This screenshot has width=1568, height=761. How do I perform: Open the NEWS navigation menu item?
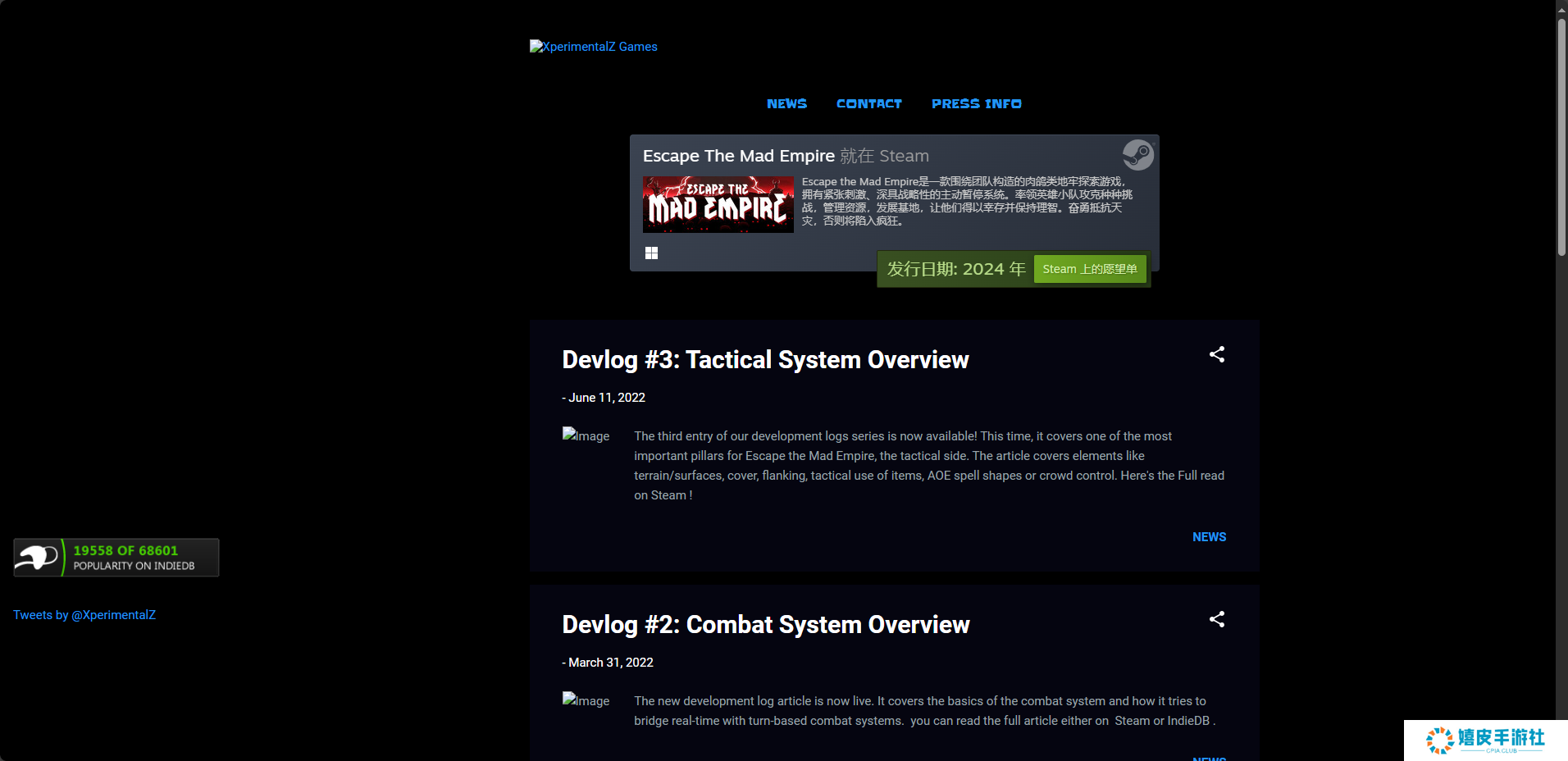786,104
